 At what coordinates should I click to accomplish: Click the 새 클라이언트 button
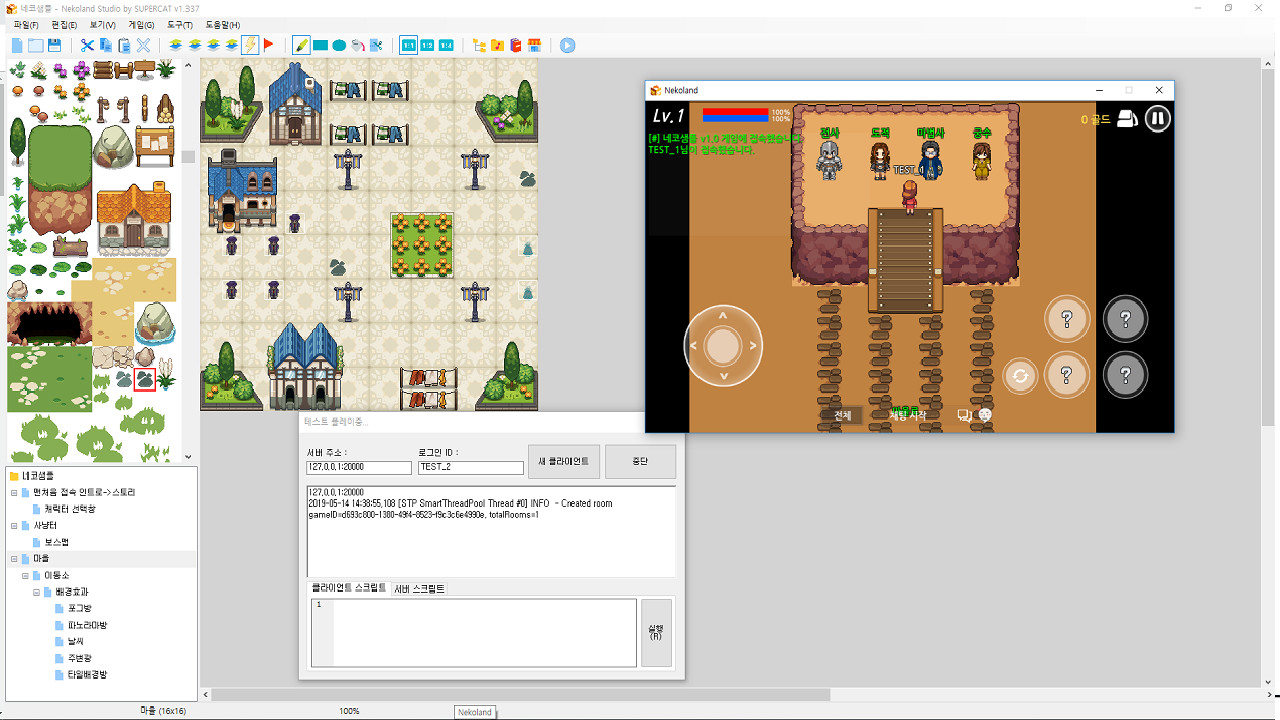(x=563, y=461)
